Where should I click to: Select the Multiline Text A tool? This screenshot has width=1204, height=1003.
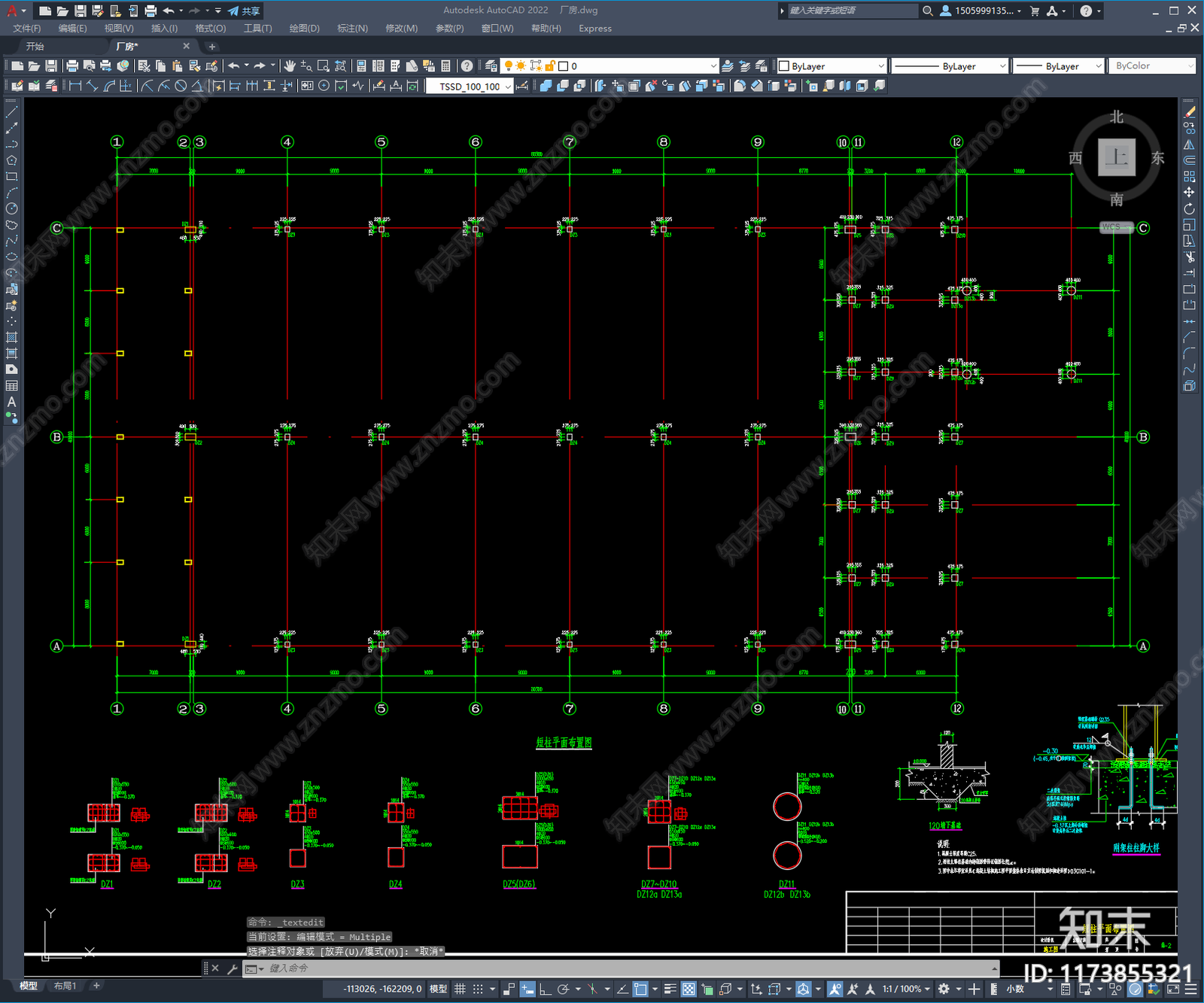[x=11, y=402]
